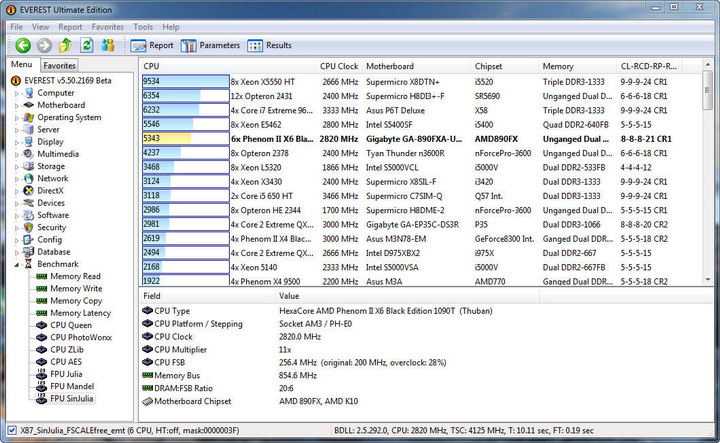Switch to the Menu tab
This screenshot has width=720, height=443.
coord(22,65)
